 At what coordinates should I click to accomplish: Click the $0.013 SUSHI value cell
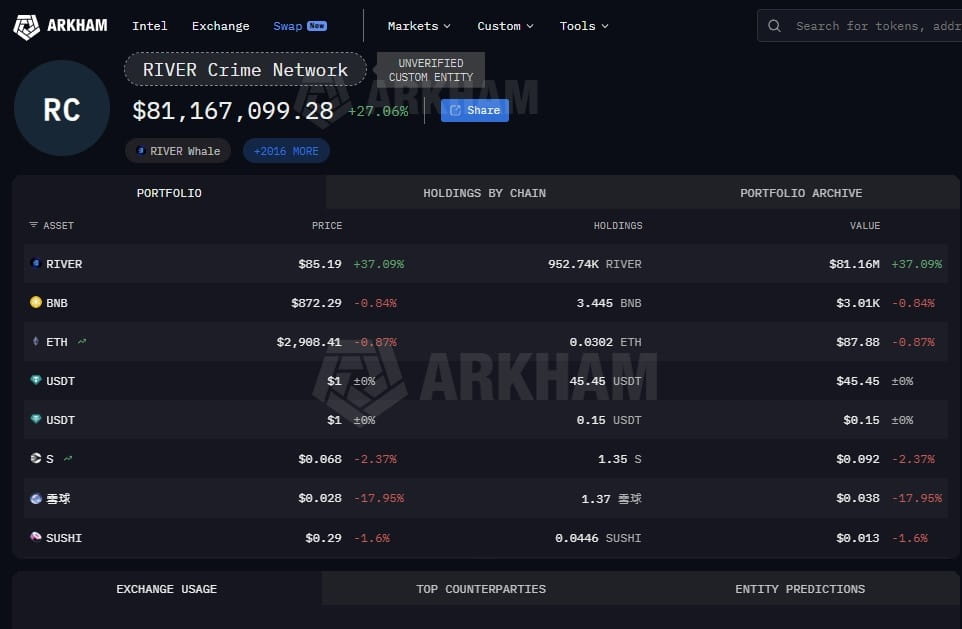(x=858, y=538)
